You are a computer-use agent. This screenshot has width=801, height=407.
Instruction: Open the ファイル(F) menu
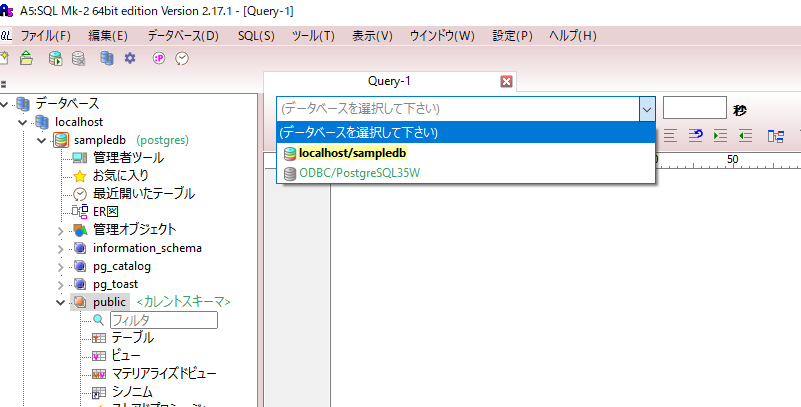45,36
